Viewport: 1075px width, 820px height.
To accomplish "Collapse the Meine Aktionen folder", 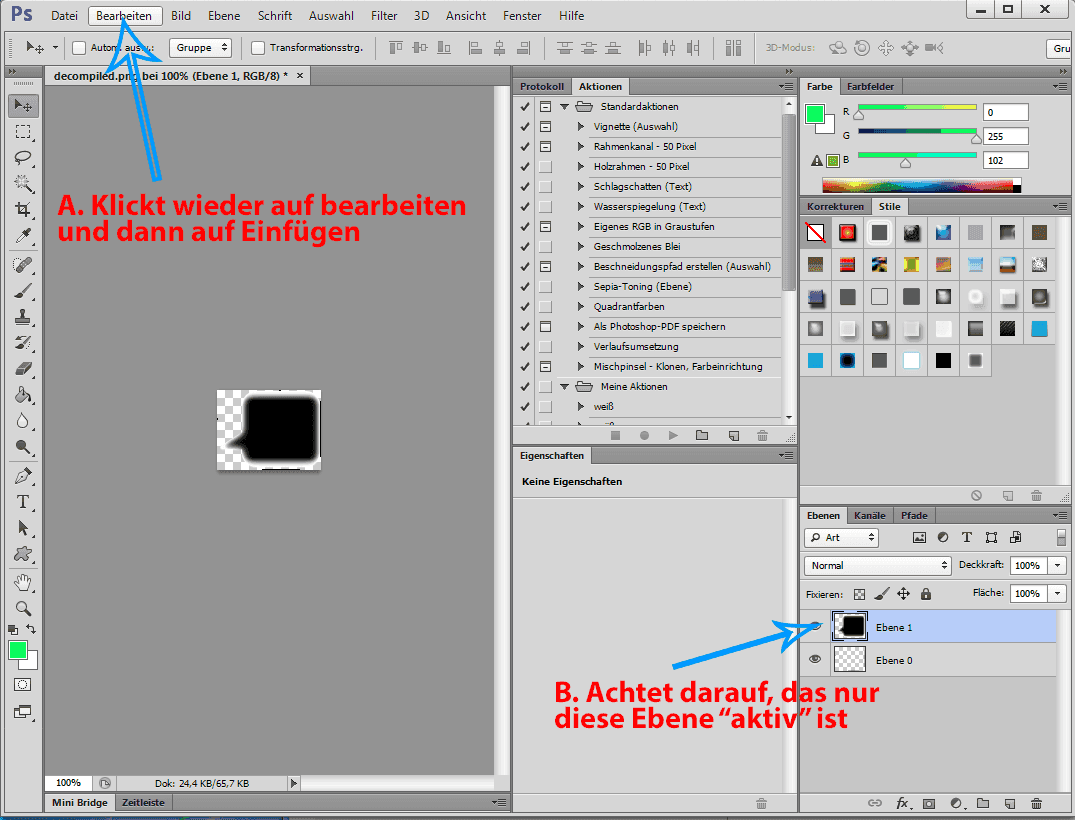I will pos(564,387).
